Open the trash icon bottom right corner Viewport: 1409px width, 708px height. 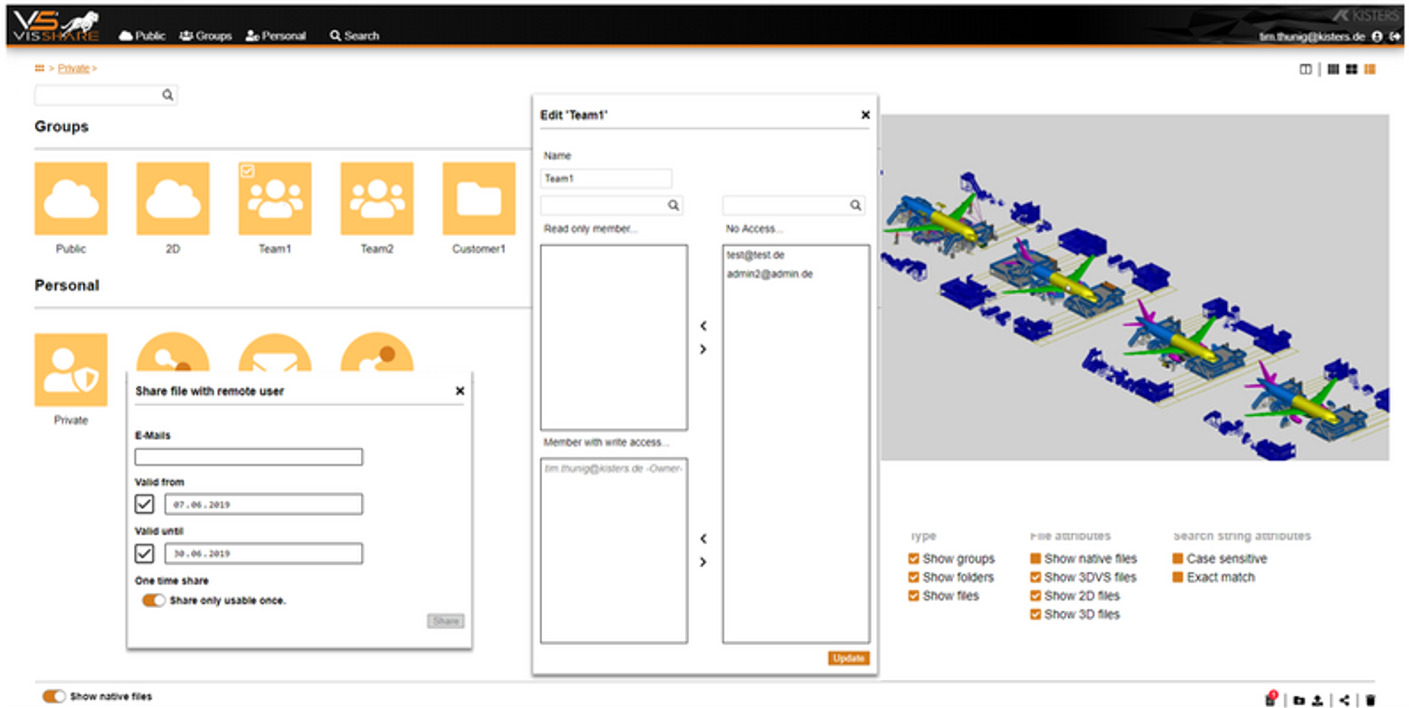(x=1373, y=700)
